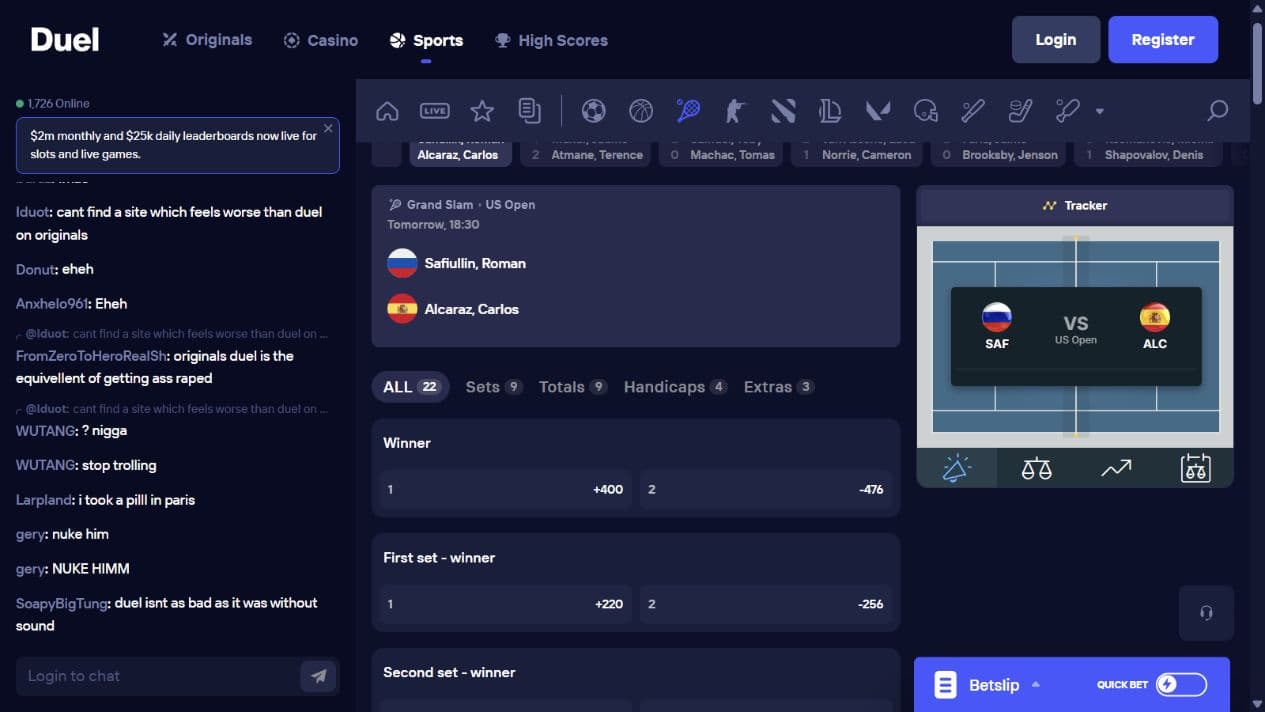Viewport: 1265px width, 712px height.
Task: Open tracker head-to-head scales icon
Action: click(x=1036, y=468)
